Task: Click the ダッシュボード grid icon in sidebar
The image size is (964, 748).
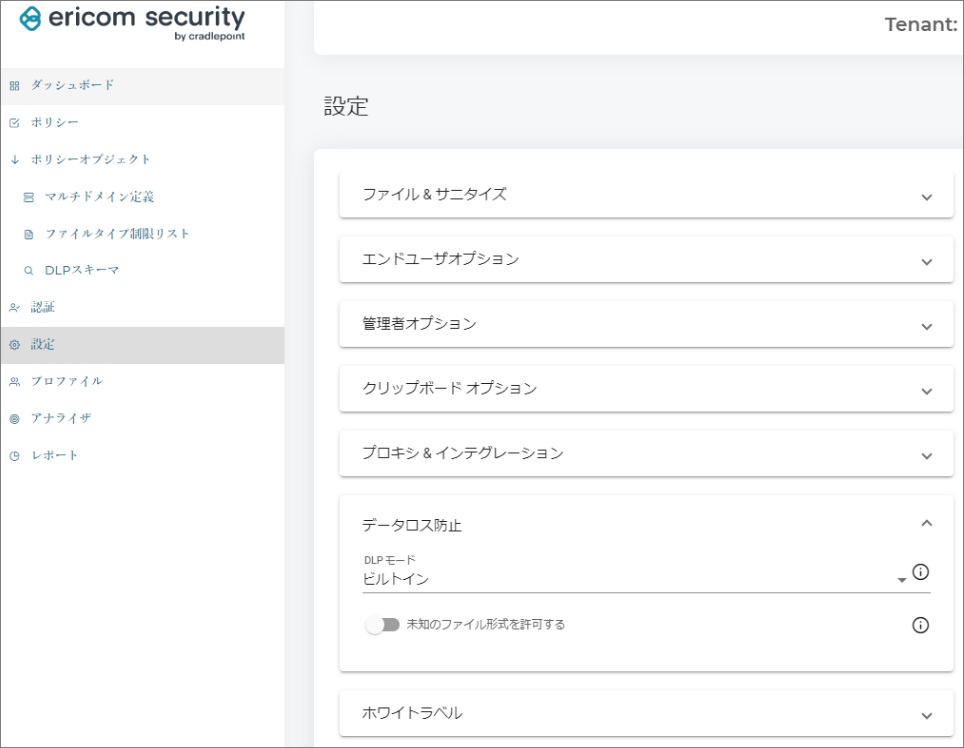Action: 14,86
